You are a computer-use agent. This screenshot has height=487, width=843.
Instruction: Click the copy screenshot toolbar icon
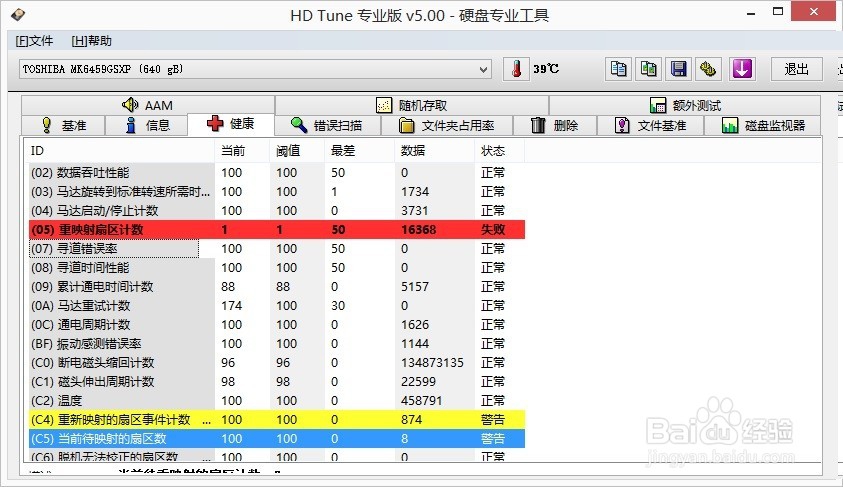[648, 69]
